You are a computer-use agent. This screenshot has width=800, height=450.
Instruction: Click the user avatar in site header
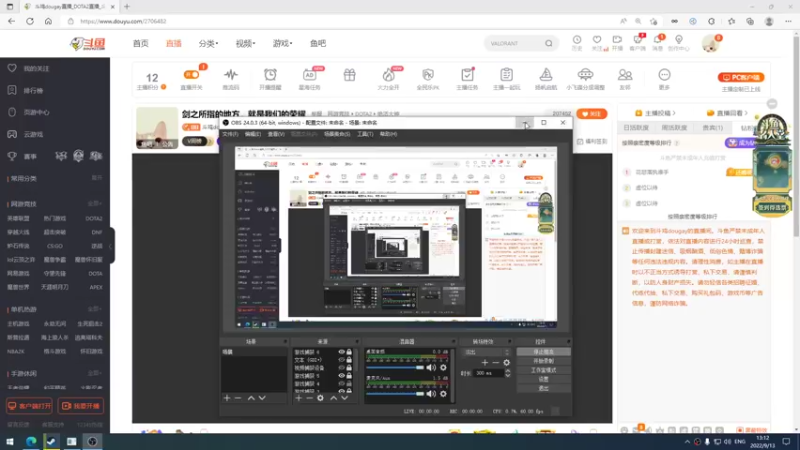tap(710, 44)
